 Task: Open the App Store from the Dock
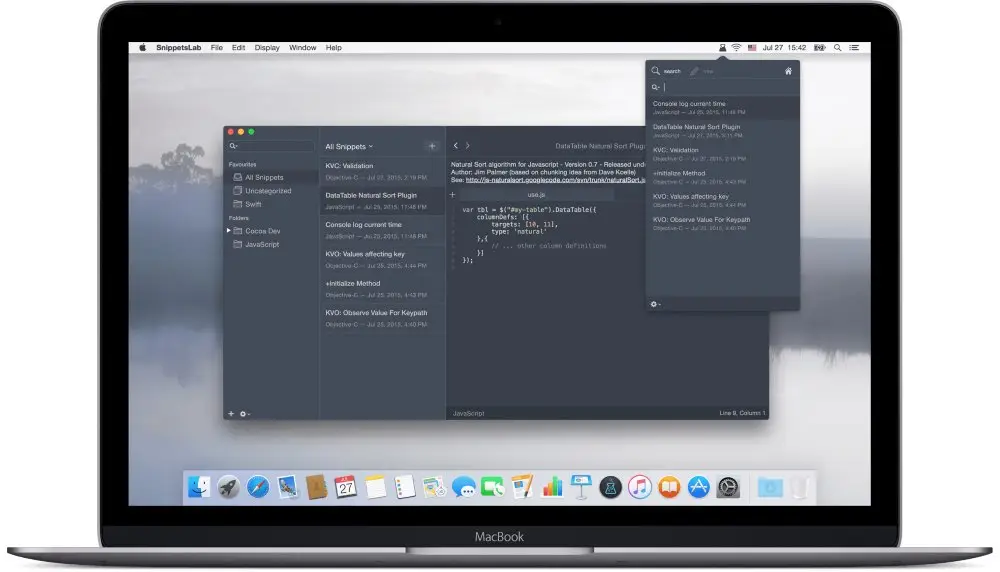click(x=699, y=487)
